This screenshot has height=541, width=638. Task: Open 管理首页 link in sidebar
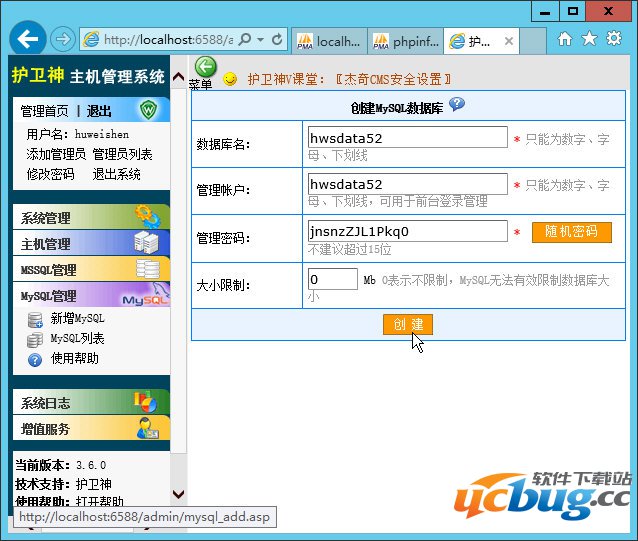(x=44, y=111)
